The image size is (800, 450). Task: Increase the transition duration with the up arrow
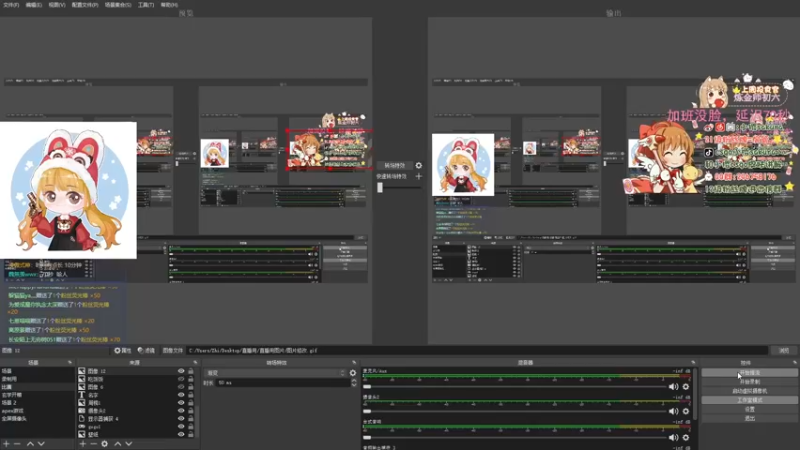354,380
